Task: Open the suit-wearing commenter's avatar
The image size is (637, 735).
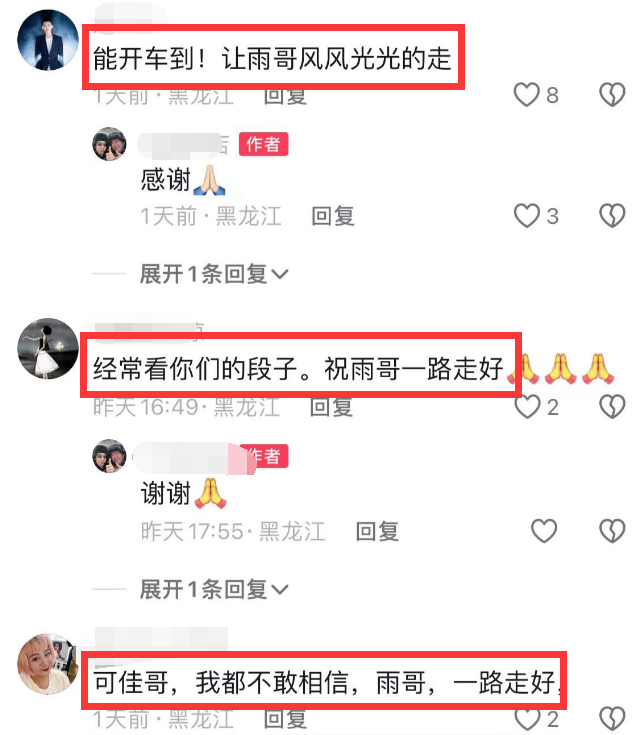Action: tap(48, 40)
